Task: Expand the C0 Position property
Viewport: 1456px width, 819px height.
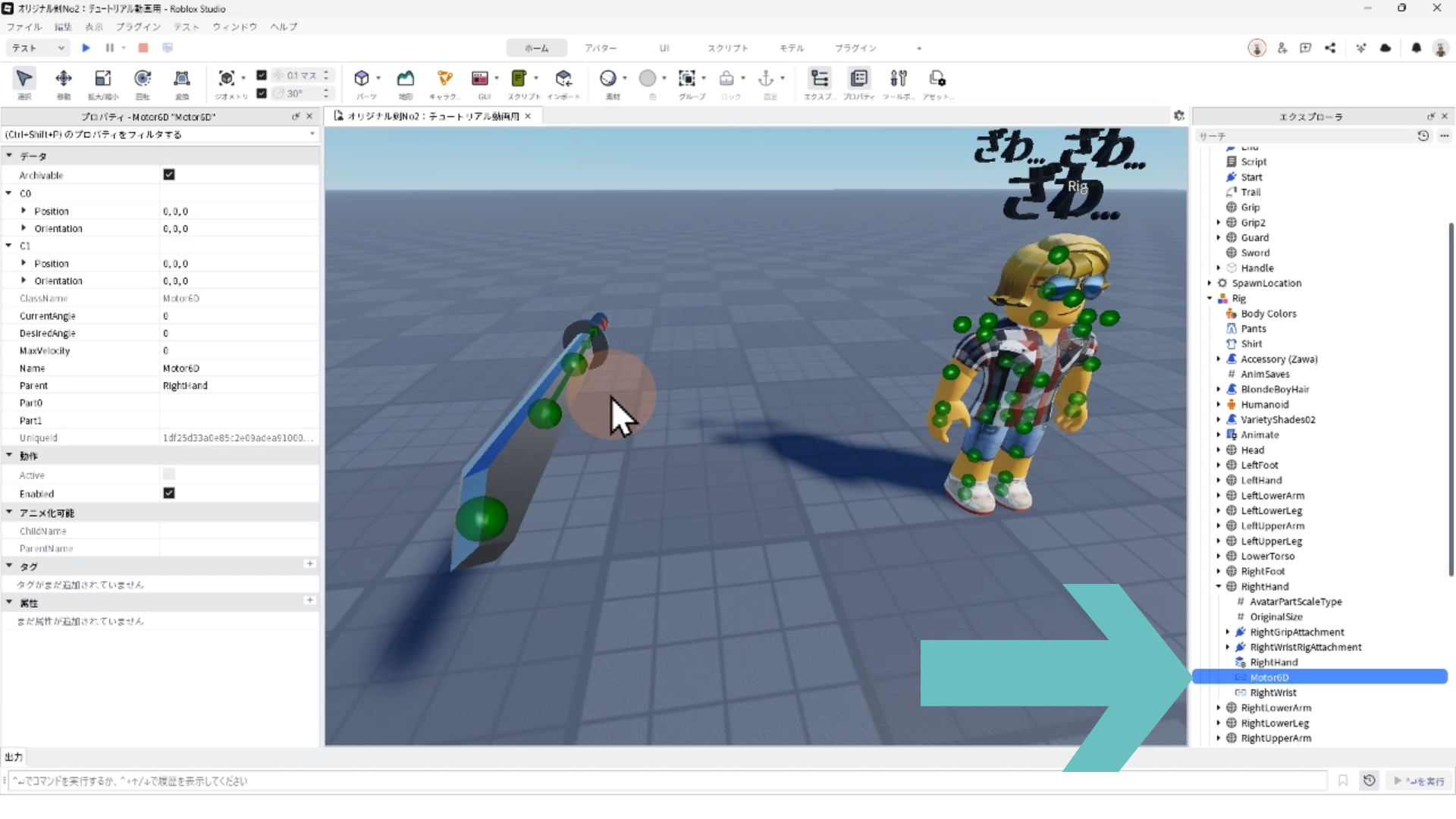Action: click(24, 211)
